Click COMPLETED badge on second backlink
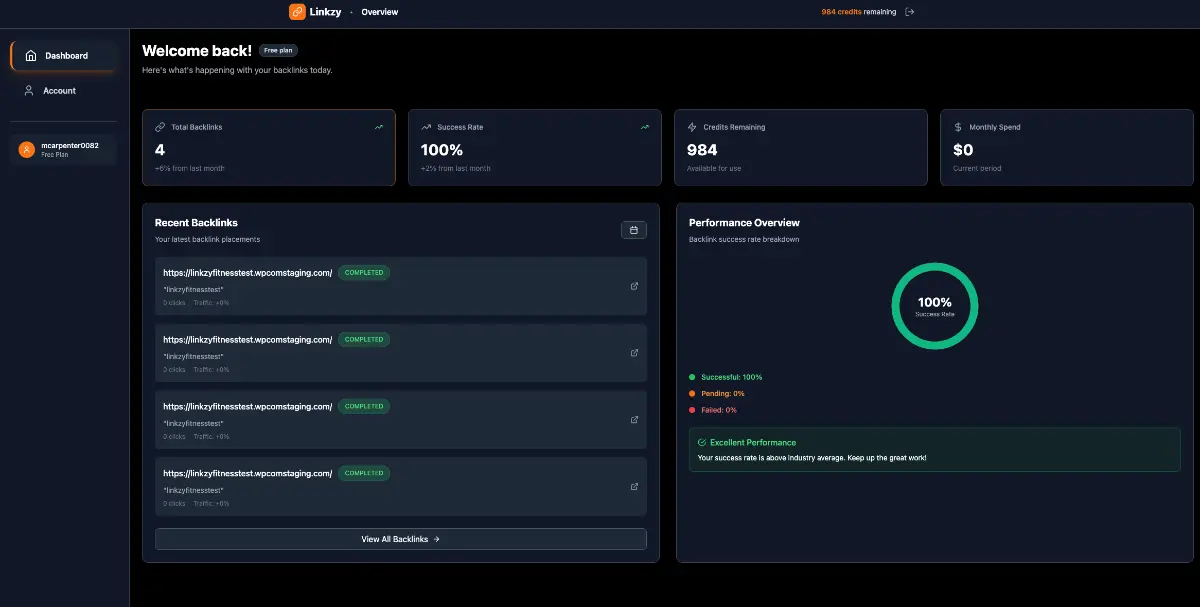This screenshot has height=607, width=1200. 364,339
